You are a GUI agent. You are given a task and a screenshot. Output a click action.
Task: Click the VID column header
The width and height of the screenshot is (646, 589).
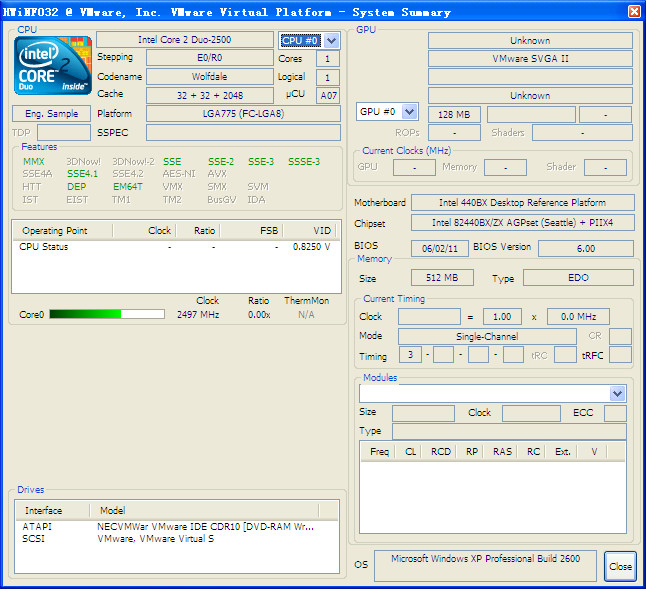click(x=309, y=231)
